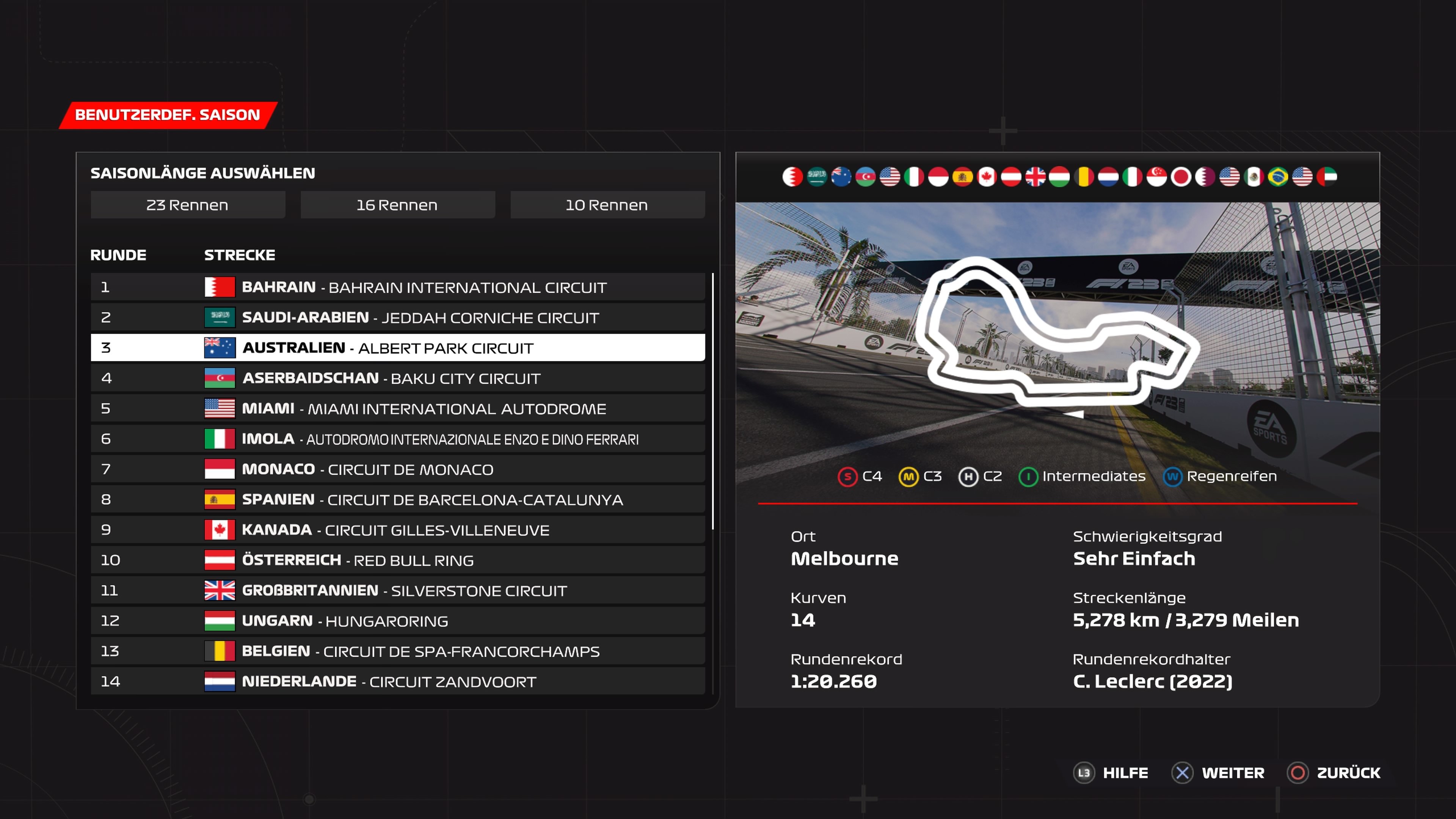This screenshot has height=819, width=1456.
Task: Select round 2 Jeddah Corniche Circuit
Action: (398, 318)
